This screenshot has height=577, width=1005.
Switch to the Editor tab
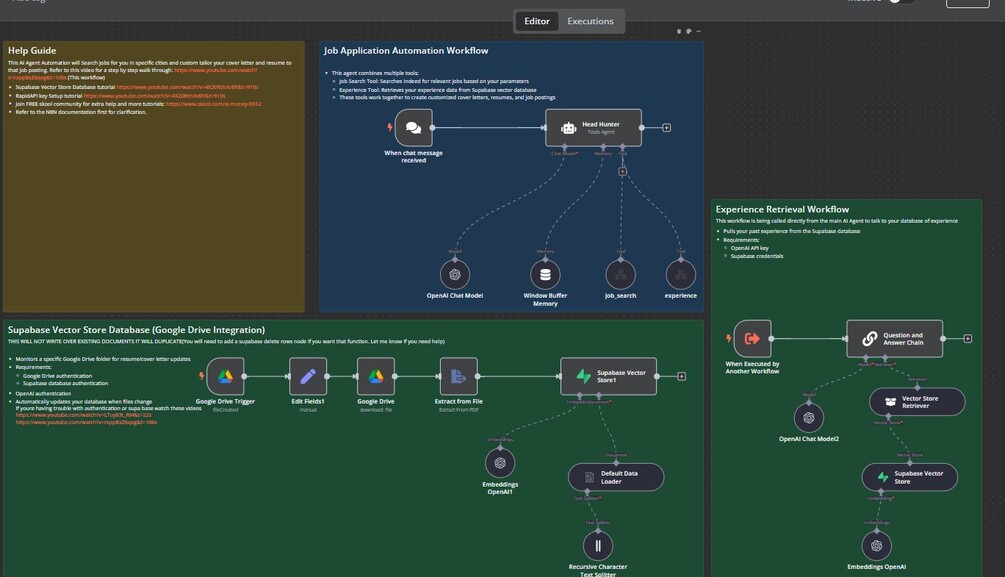pos(536,21)
